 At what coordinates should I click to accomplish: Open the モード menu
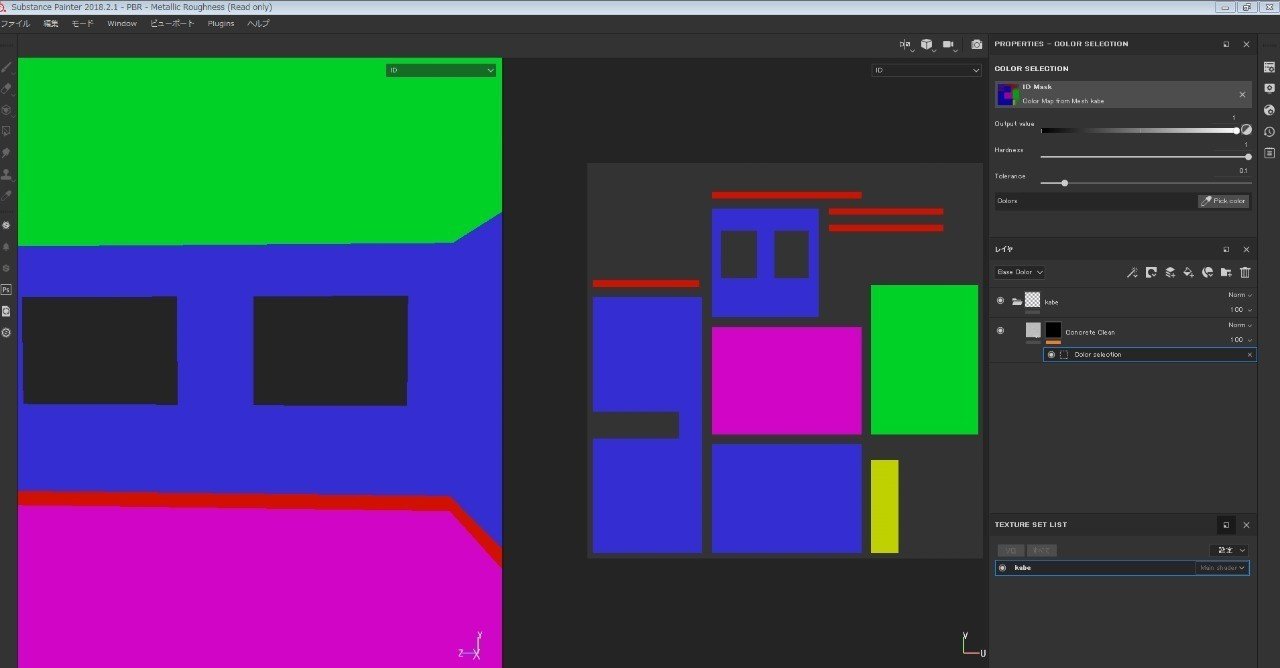tap(82, 23)
